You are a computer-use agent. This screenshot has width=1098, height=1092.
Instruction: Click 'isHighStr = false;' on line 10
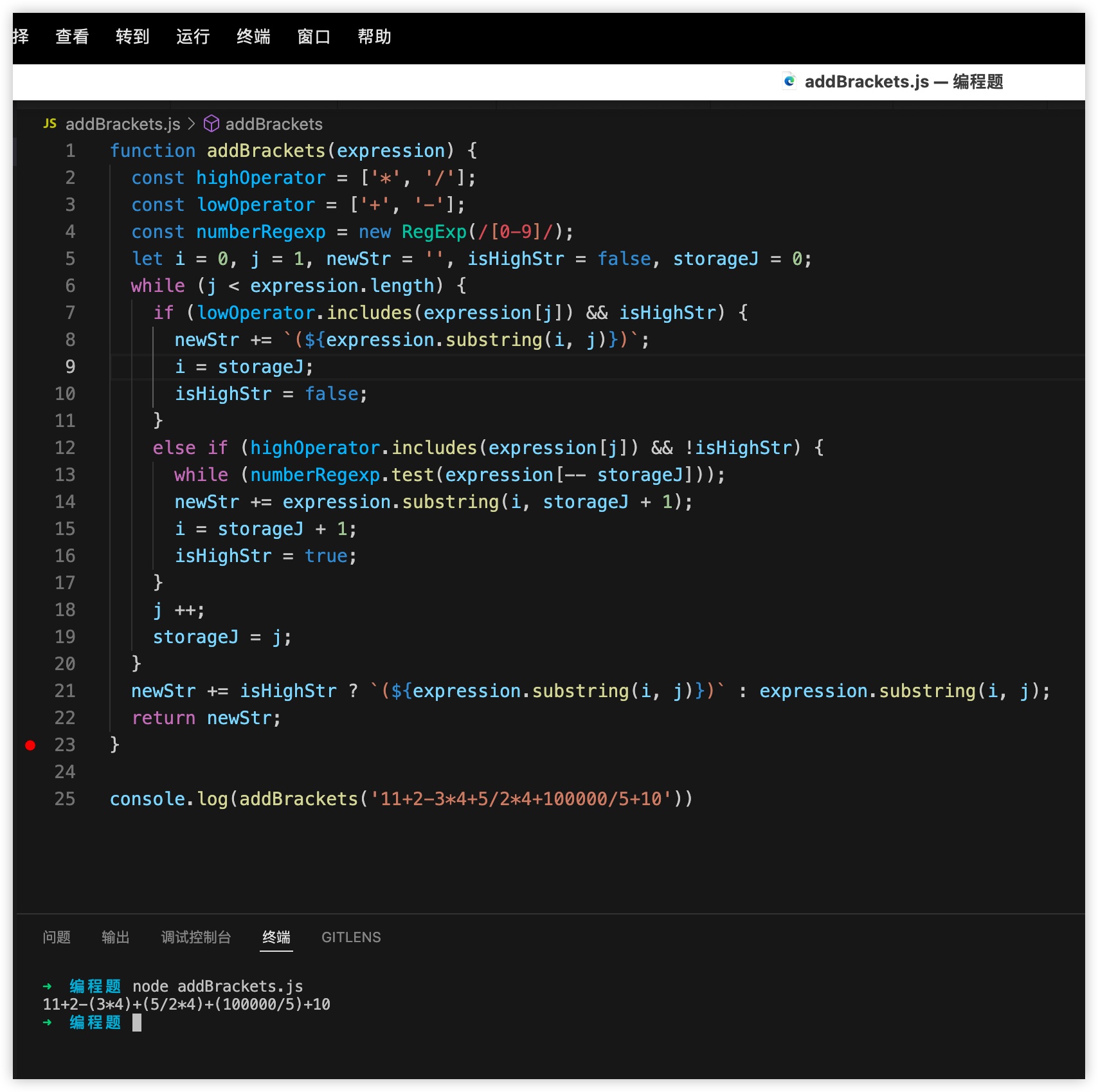(271, 394)
